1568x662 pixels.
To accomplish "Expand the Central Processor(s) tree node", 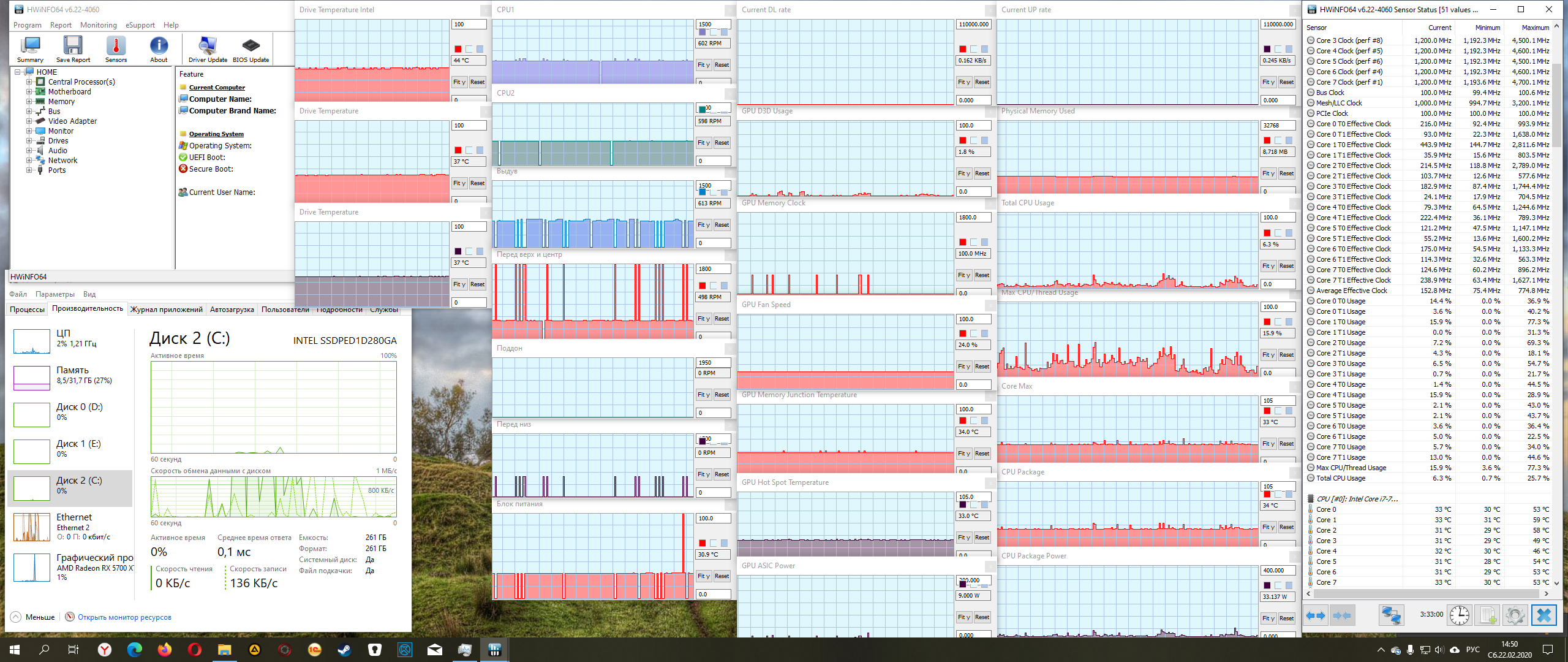I will click(29, 82).
